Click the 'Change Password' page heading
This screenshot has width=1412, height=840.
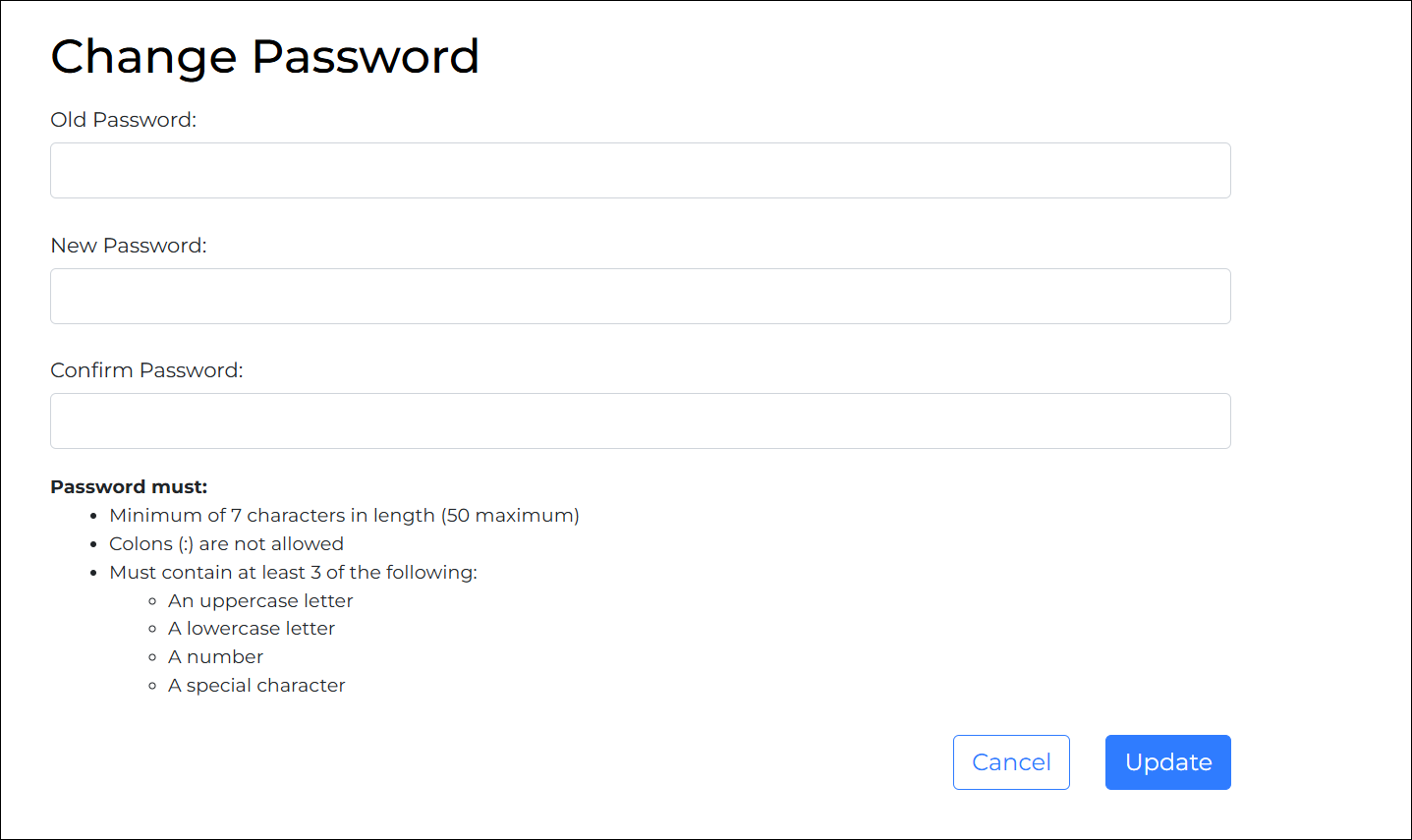pyautogui.click(x=264, y=57)
